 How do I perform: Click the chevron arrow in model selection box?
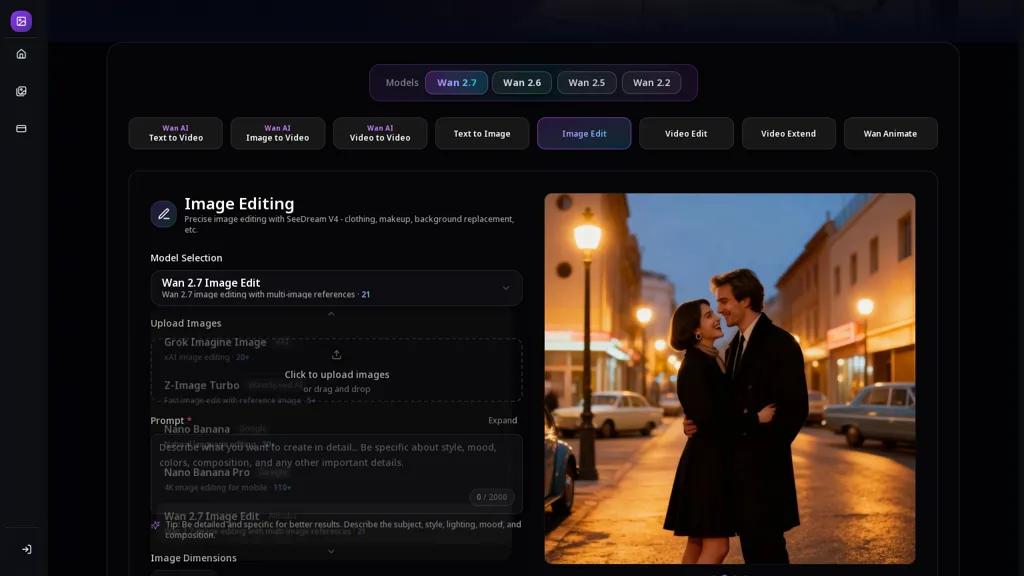(x=505, y=288)
